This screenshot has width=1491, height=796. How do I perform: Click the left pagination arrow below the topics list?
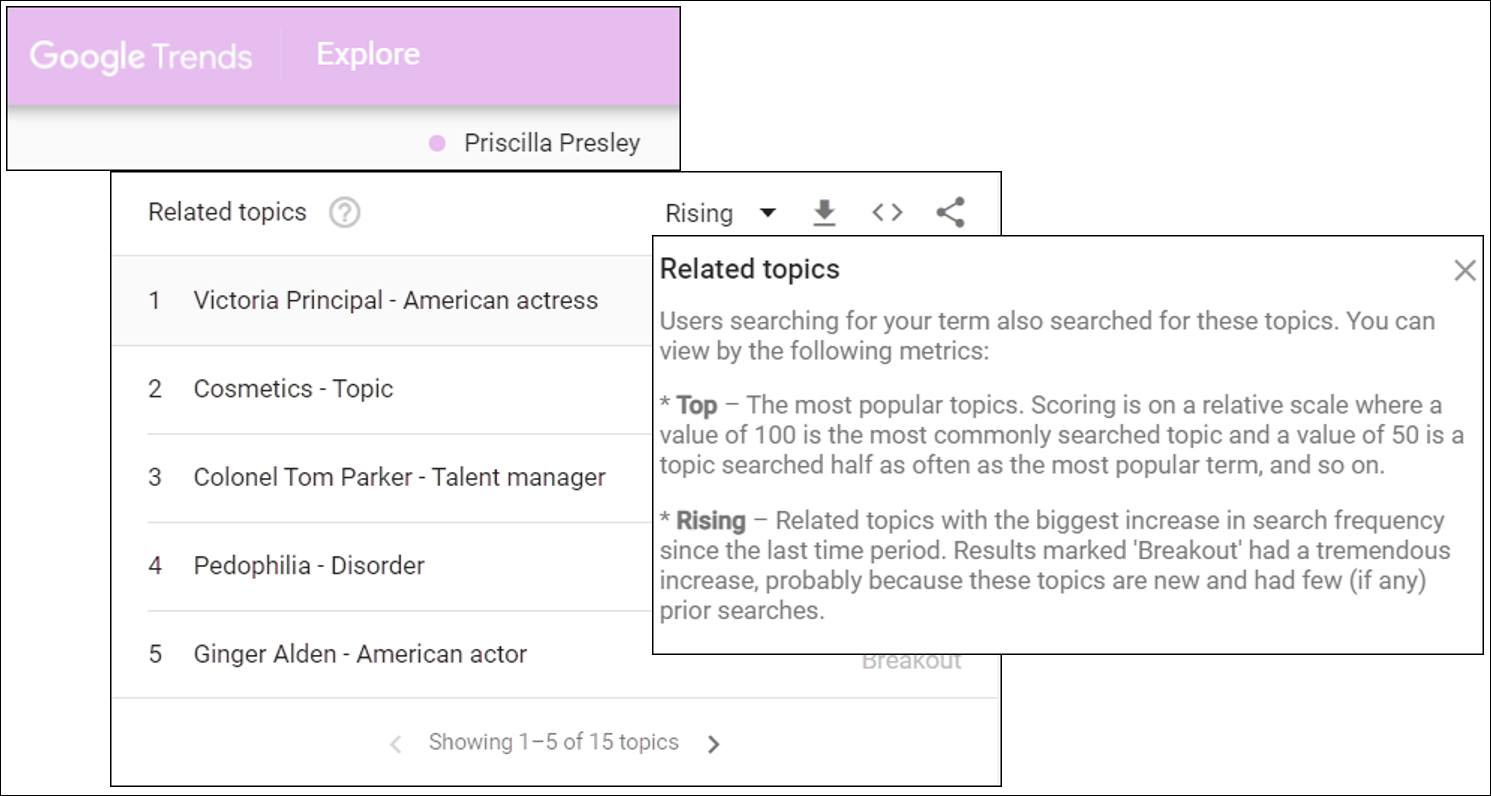pyautogui.click(x=394, y=742)
